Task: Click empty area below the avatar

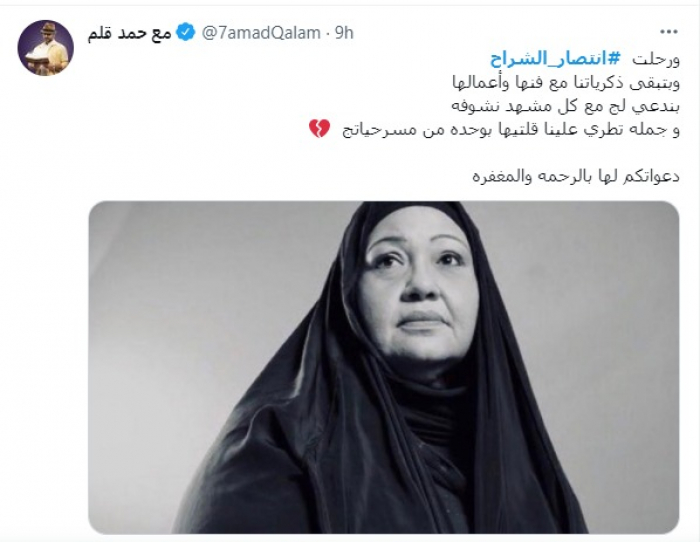Action: pyautogui.click(x=46, y=268)
